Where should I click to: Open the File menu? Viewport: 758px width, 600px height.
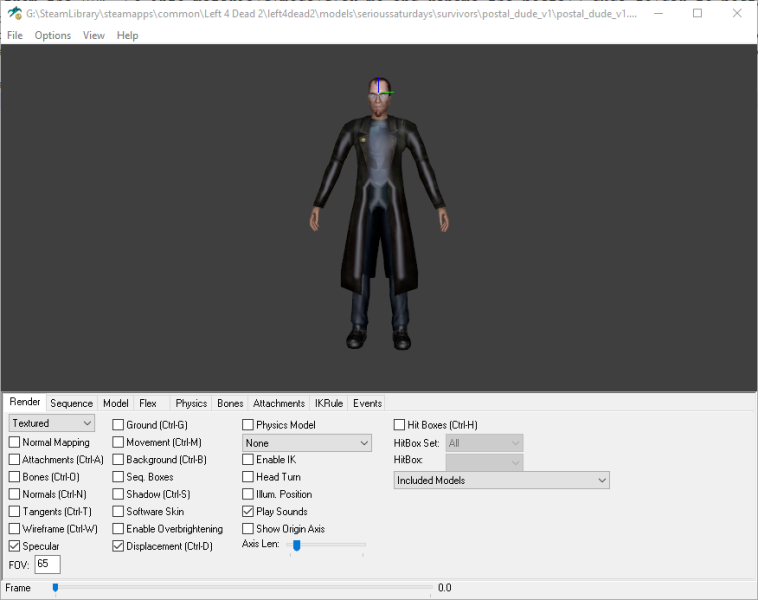pyautogui.click(x=15, y=35)
